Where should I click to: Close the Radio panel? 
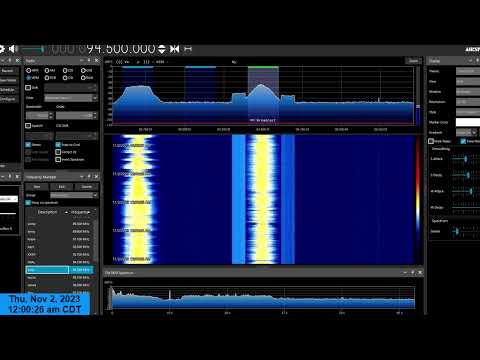(x=96, y=60)
